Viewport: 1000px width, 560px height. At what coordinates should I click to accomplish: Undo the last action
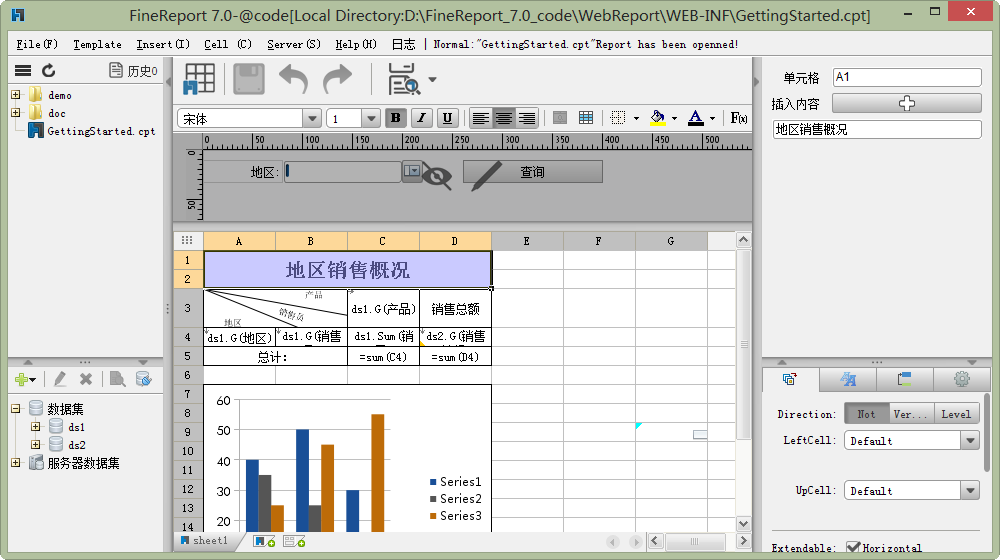point(293,79)
